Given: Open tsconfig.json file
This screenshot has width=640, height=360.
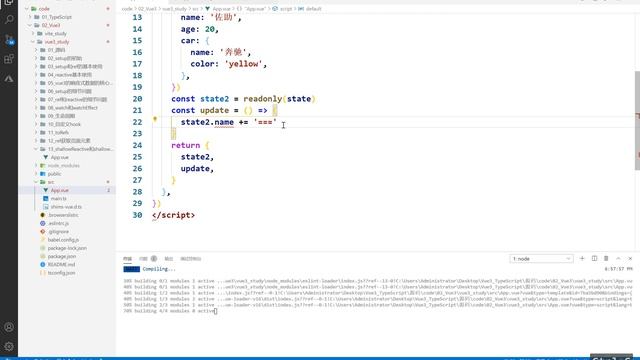Looking at the screenshot, I should coord(61,273).
